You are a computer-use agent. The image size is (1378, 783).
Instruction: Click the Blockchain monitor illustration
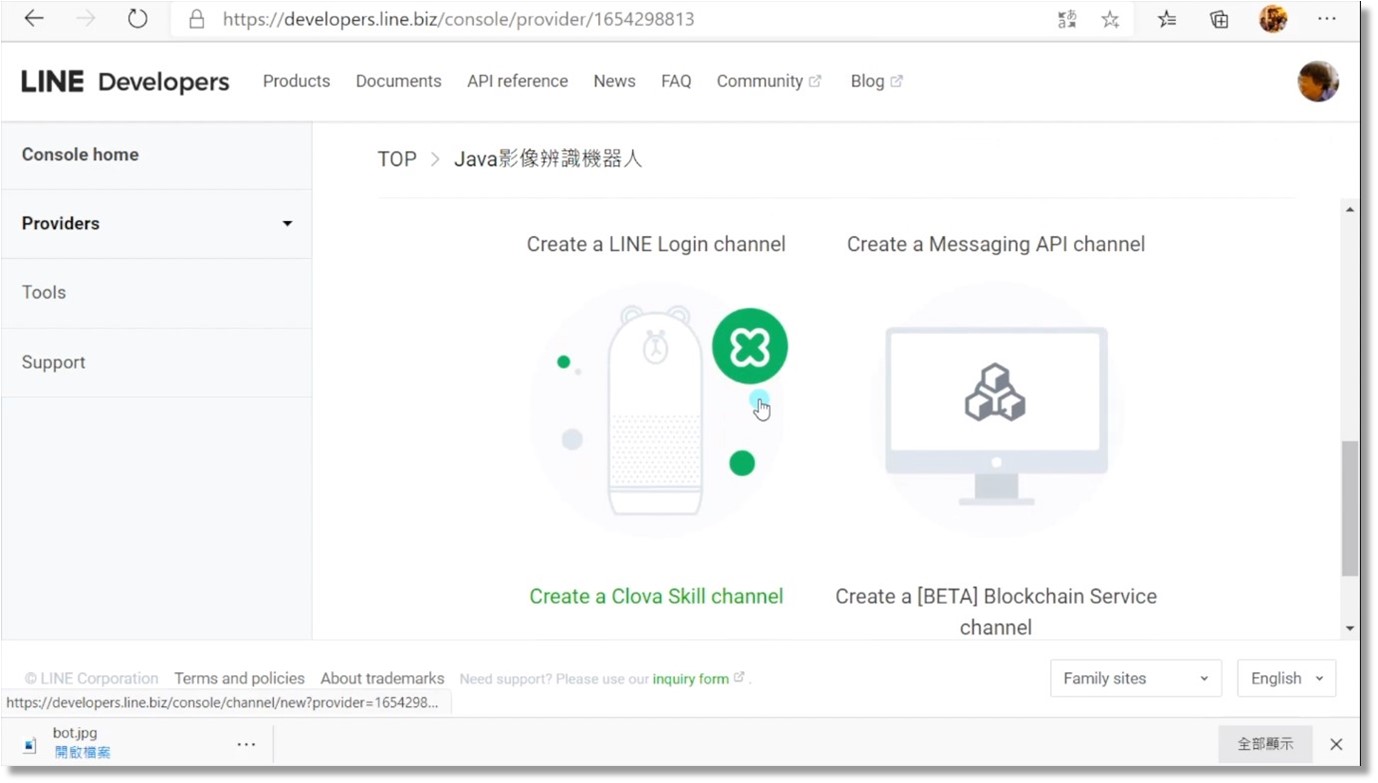(x=996, y=410)
